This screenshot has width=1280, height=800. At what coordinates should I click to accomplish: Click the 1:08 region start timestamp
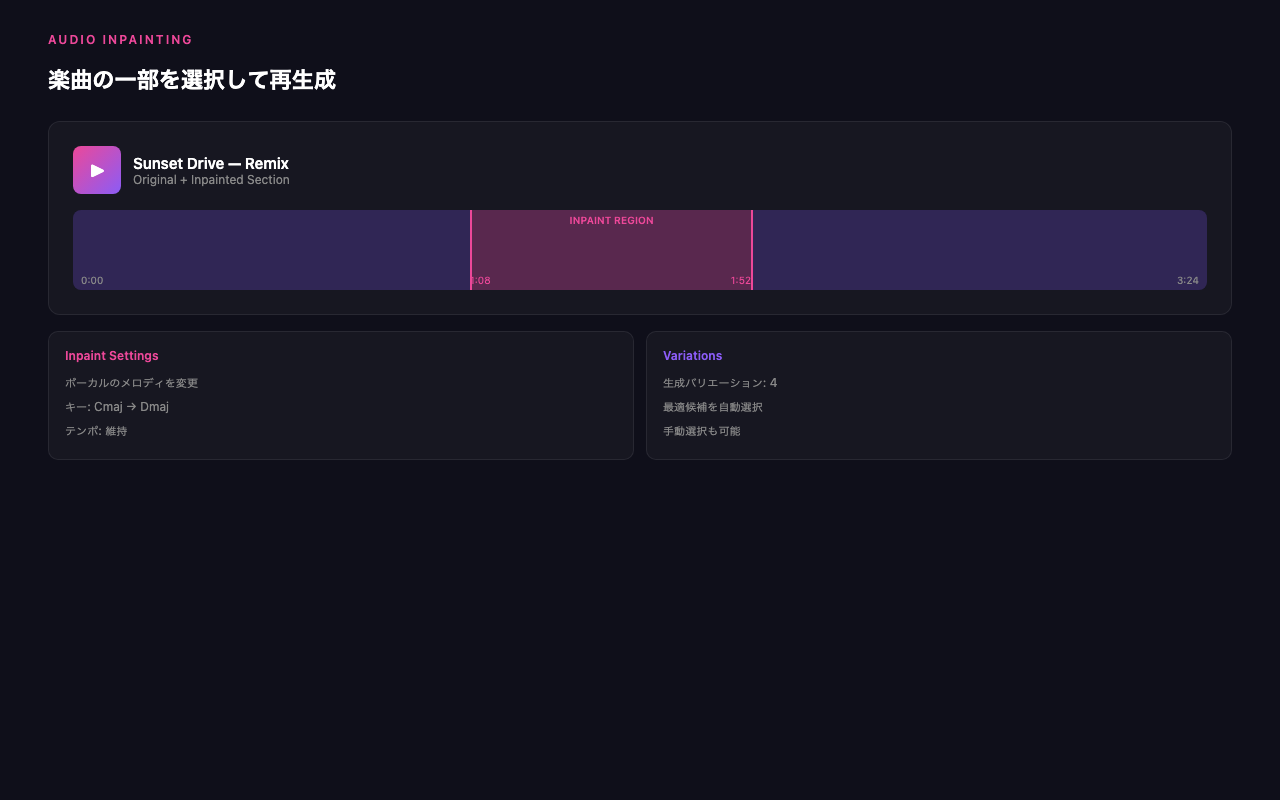(481, 281)
